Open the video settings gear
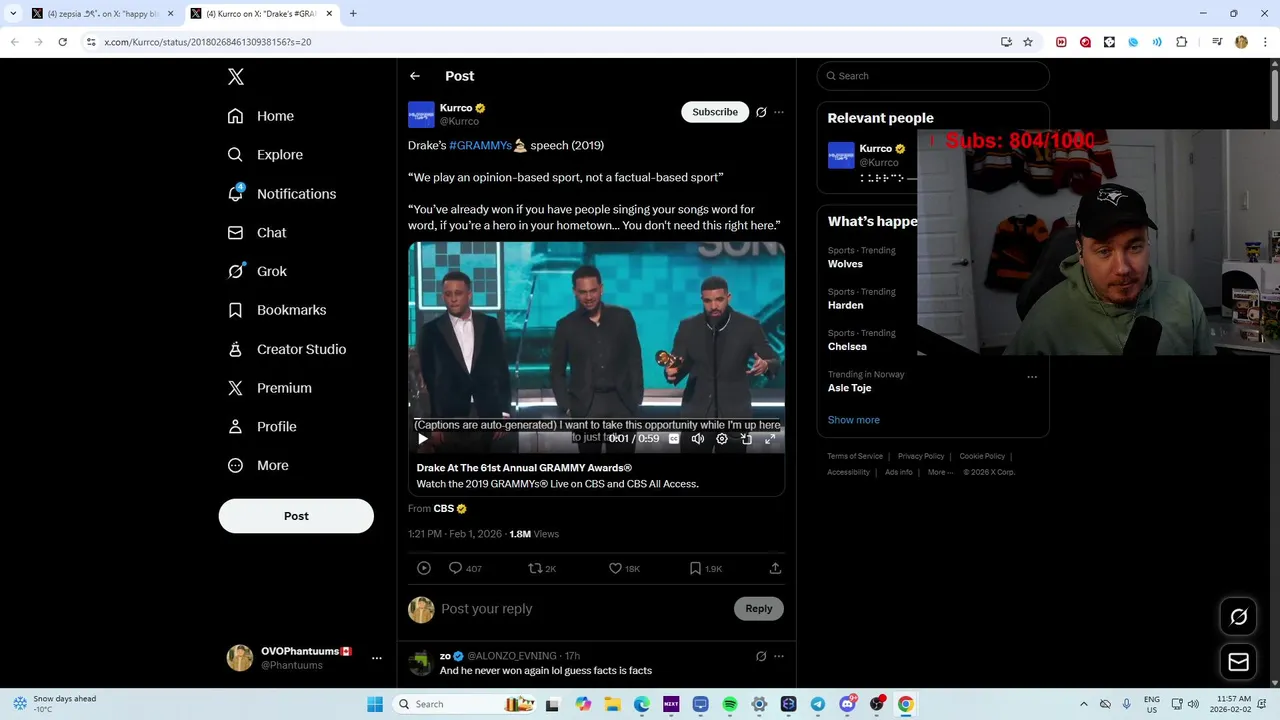The height and width of the screenshot is (720, 1280). point(722,438)
